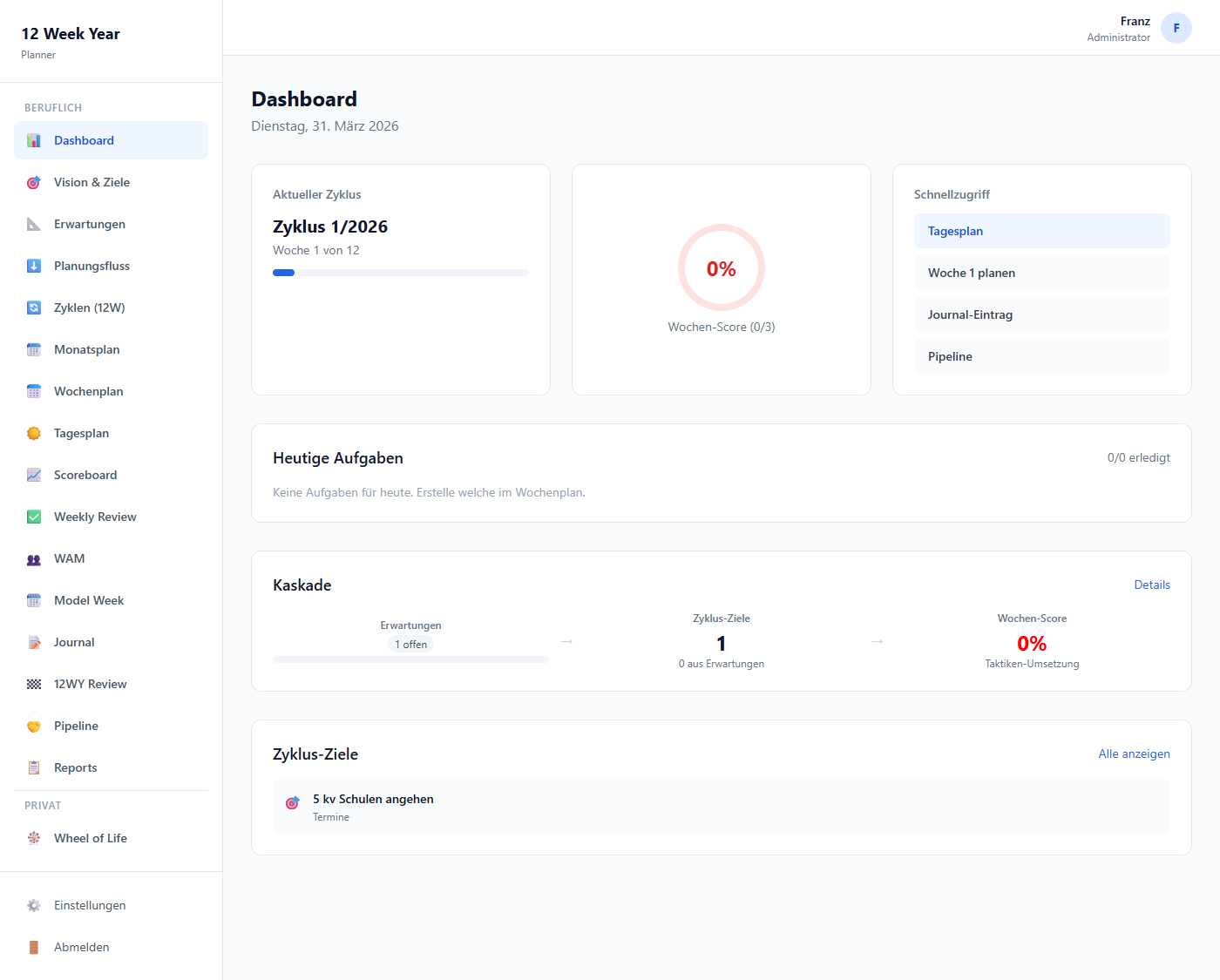1220x980 pixels.
Task: Click the Monatsplan calendar icon
Action: (33, 349)
